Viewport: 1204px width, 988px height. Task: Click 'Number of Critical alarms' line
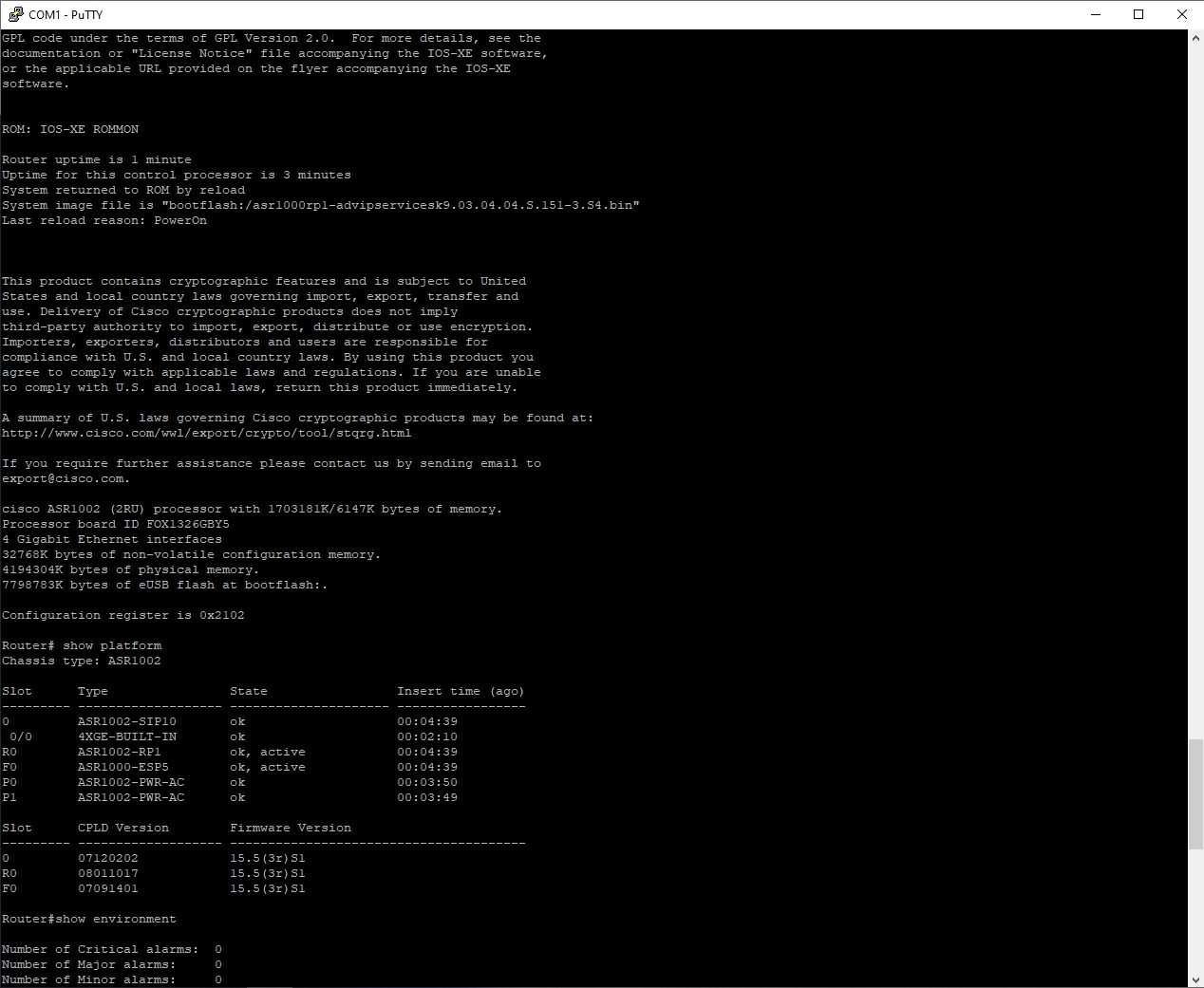tap(112, 949)
